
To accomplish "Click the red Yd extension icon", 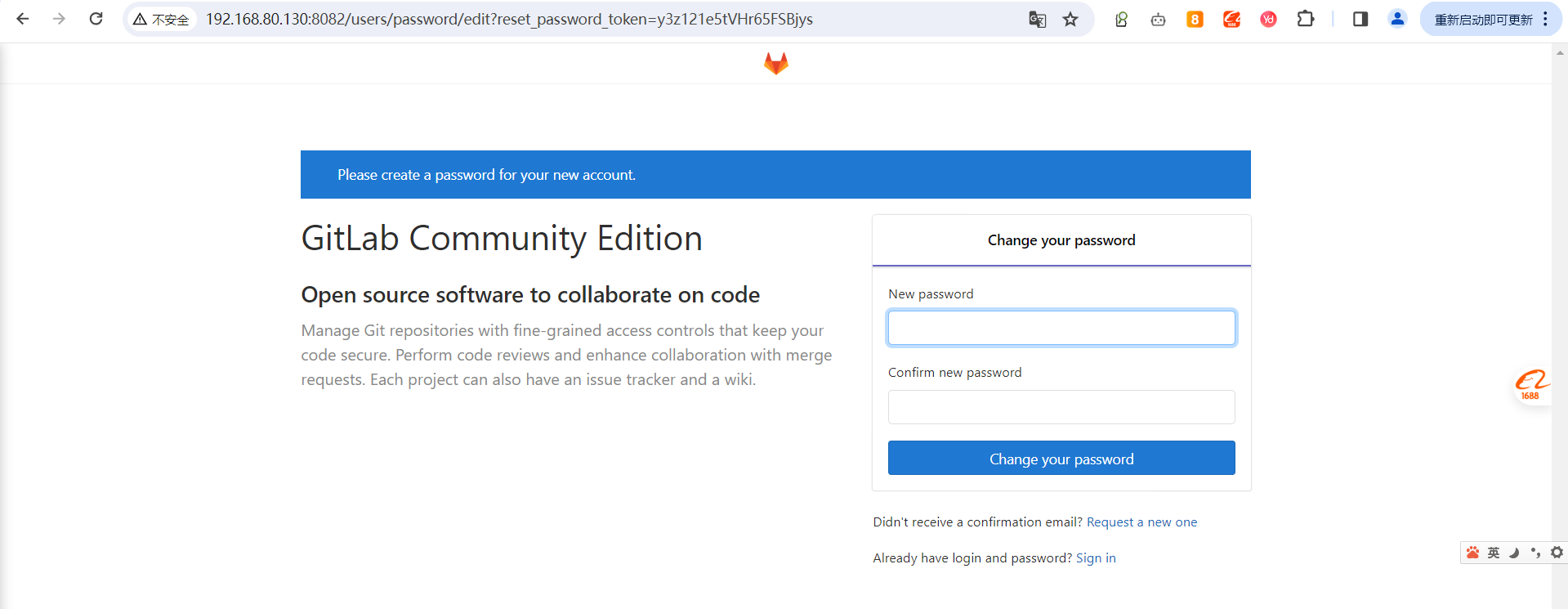I will (x=1268, y=20).
